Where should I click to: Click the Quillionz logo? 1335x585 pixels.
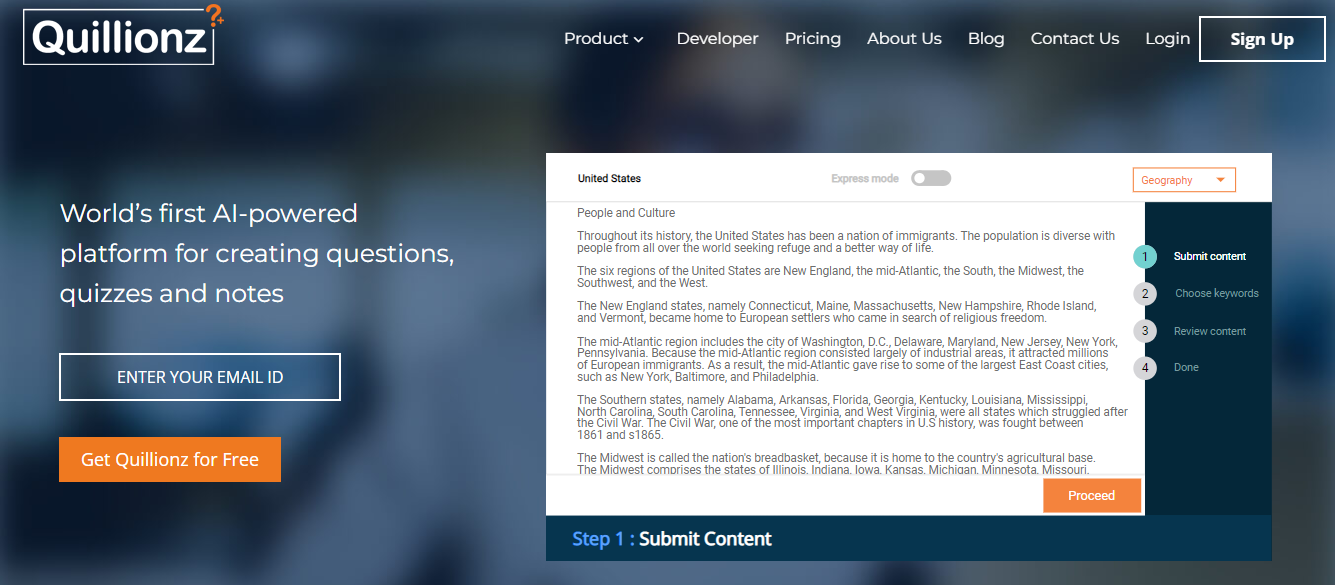point(121,36)
